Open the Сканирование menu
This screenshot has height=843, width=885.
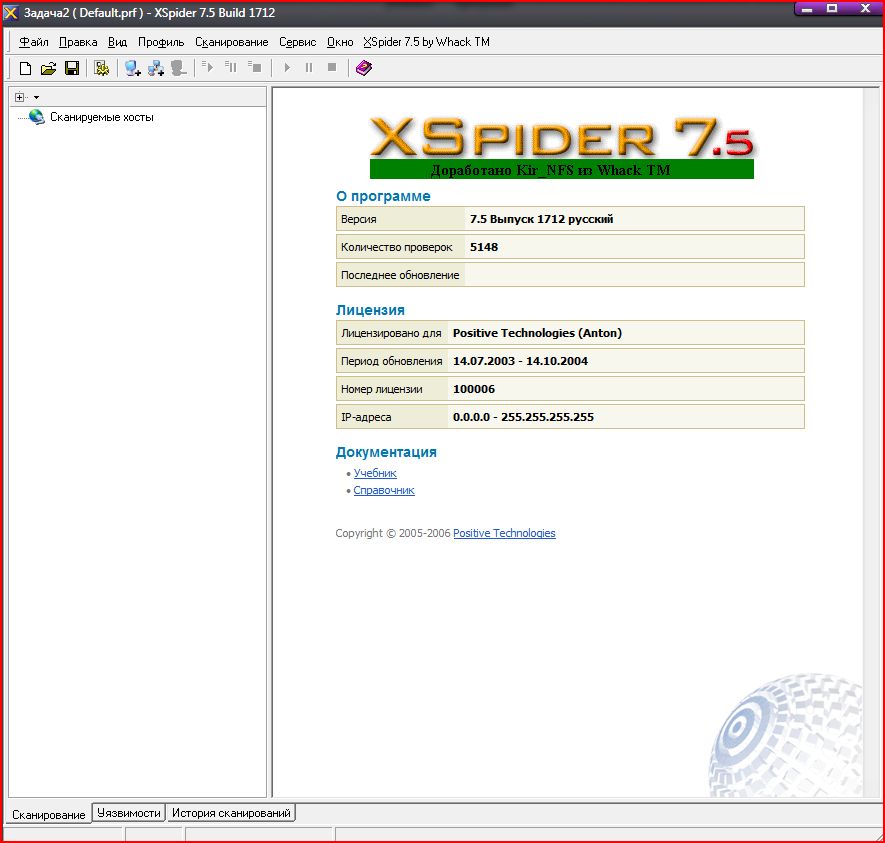[231, 42]
